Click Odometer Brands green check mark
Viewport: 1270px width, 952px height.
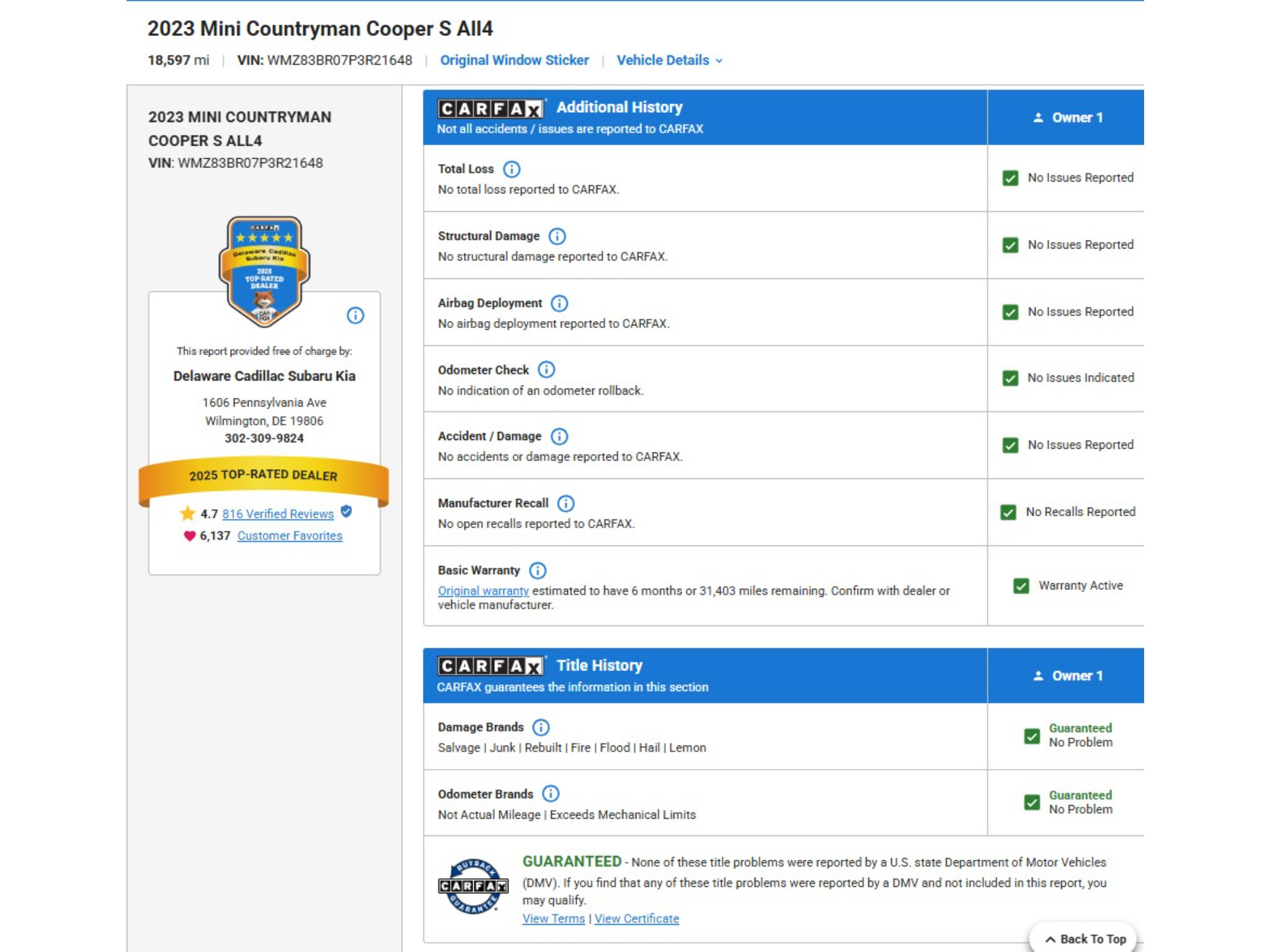point(1032,803)
